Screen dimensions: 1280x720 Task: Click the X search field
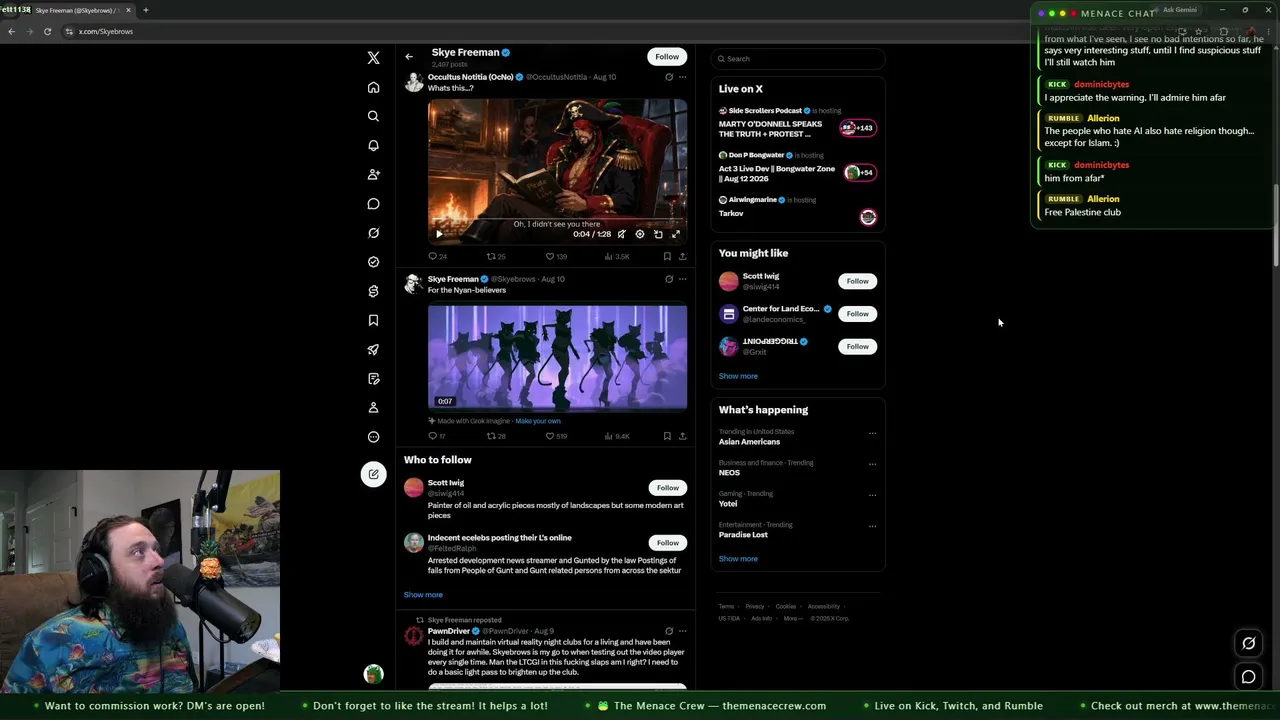(x=797, y=59)
